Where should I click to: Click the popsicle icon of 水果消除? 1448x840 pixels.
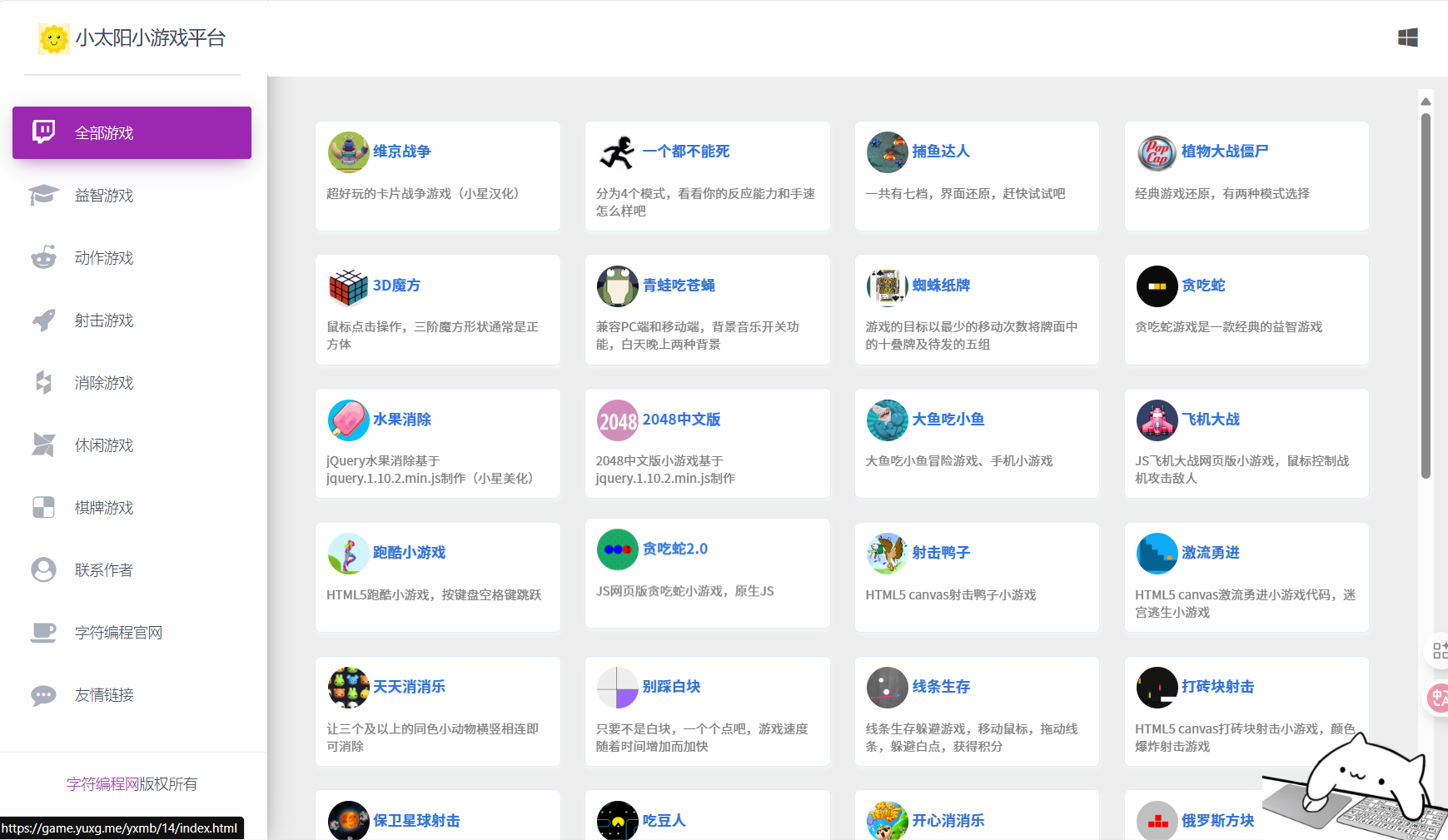[349, 420]
